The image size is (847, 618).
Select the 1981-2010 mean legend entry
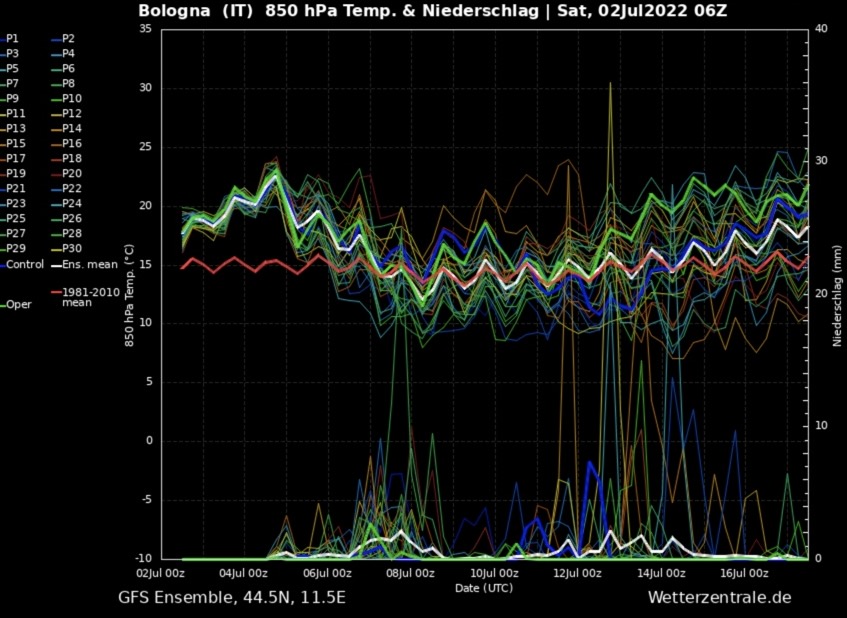pyautogui.click(x=86, y=297)
